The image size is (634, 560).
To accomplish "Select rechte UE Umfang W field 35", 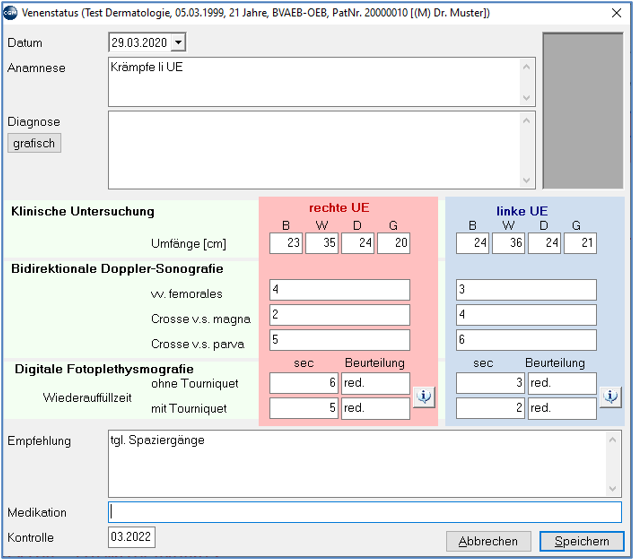I will coord(322,243).
